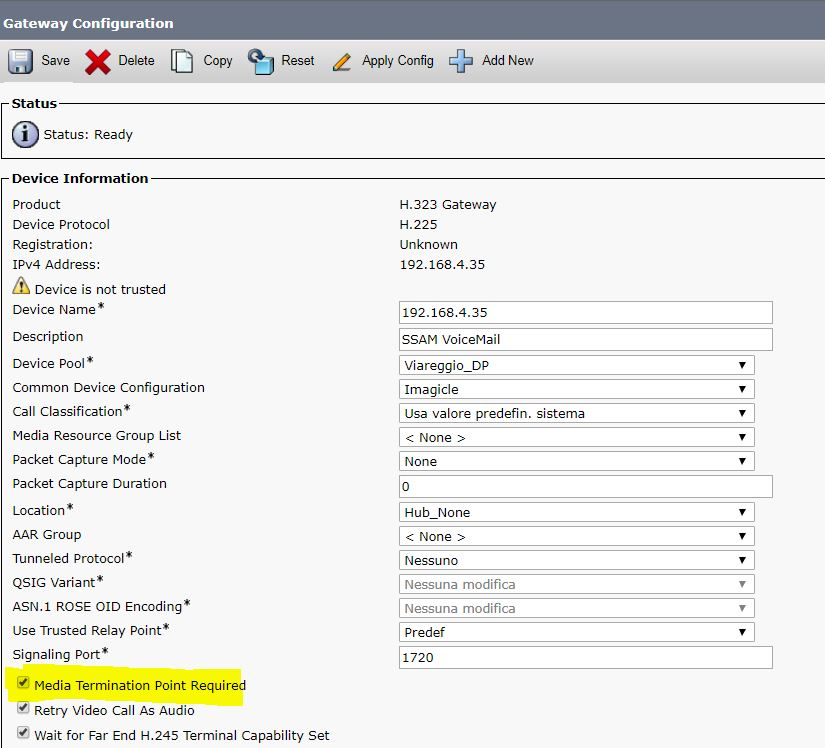Open the Device Pool dropdown
825x748 pixels.
[x=576, y=365]
